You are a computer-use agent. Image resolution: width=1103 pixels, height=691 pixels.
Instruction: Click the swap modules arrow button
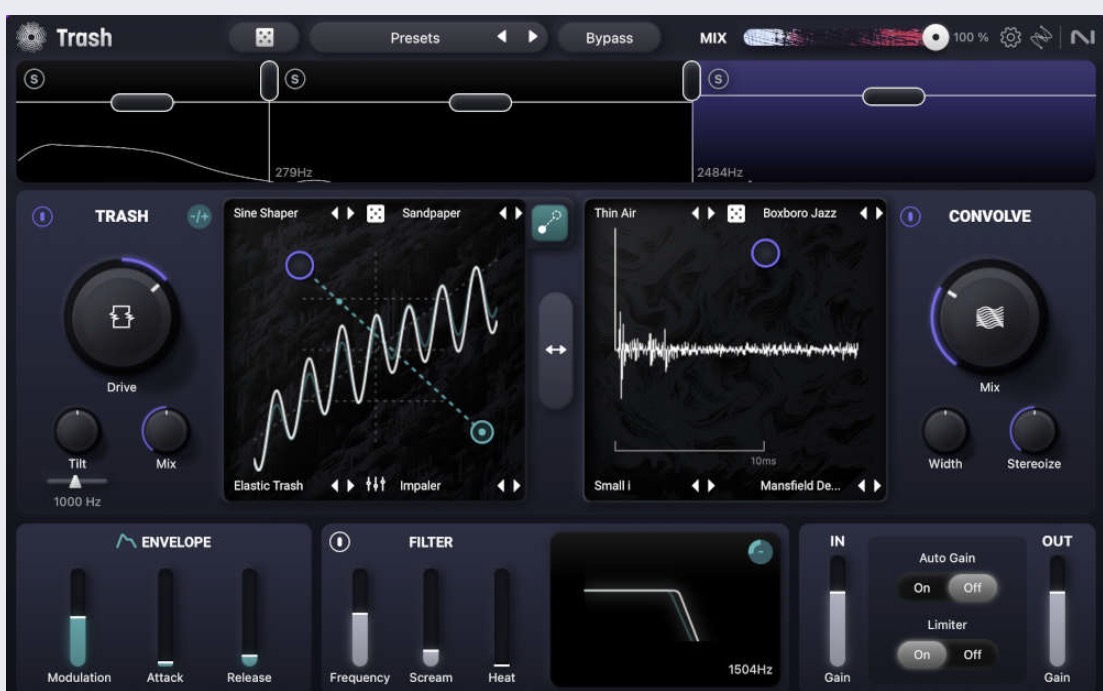(556, 350)
